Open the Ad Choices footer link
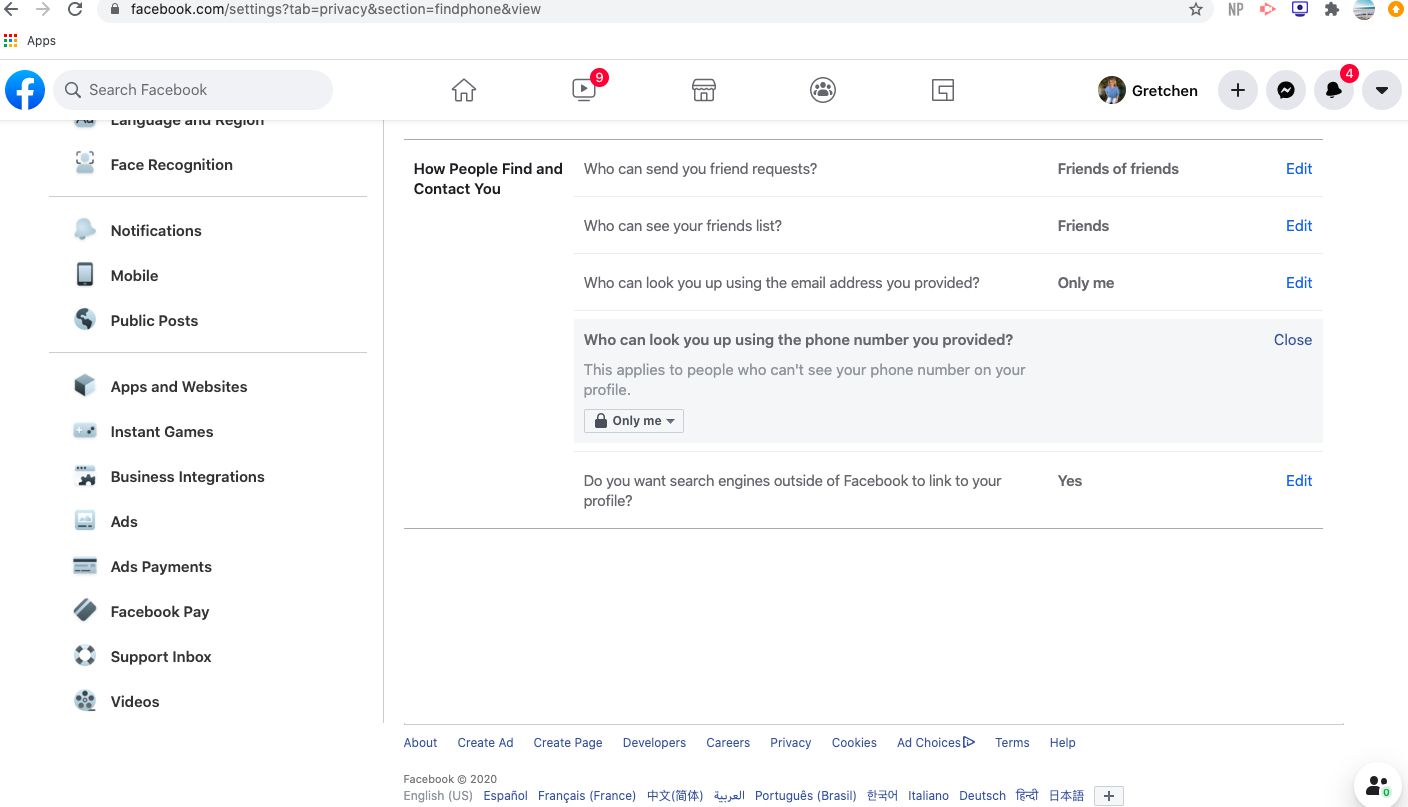The height and width of the screenshot is (807, 1408). pyautogui.click(x=936, y=743)
